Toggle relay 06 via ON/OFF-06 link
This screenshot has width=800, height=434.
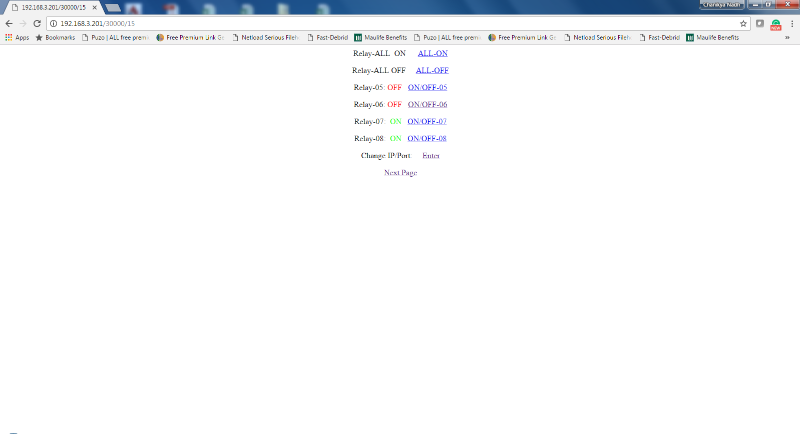pyautogui.click(x=427, y=104)
